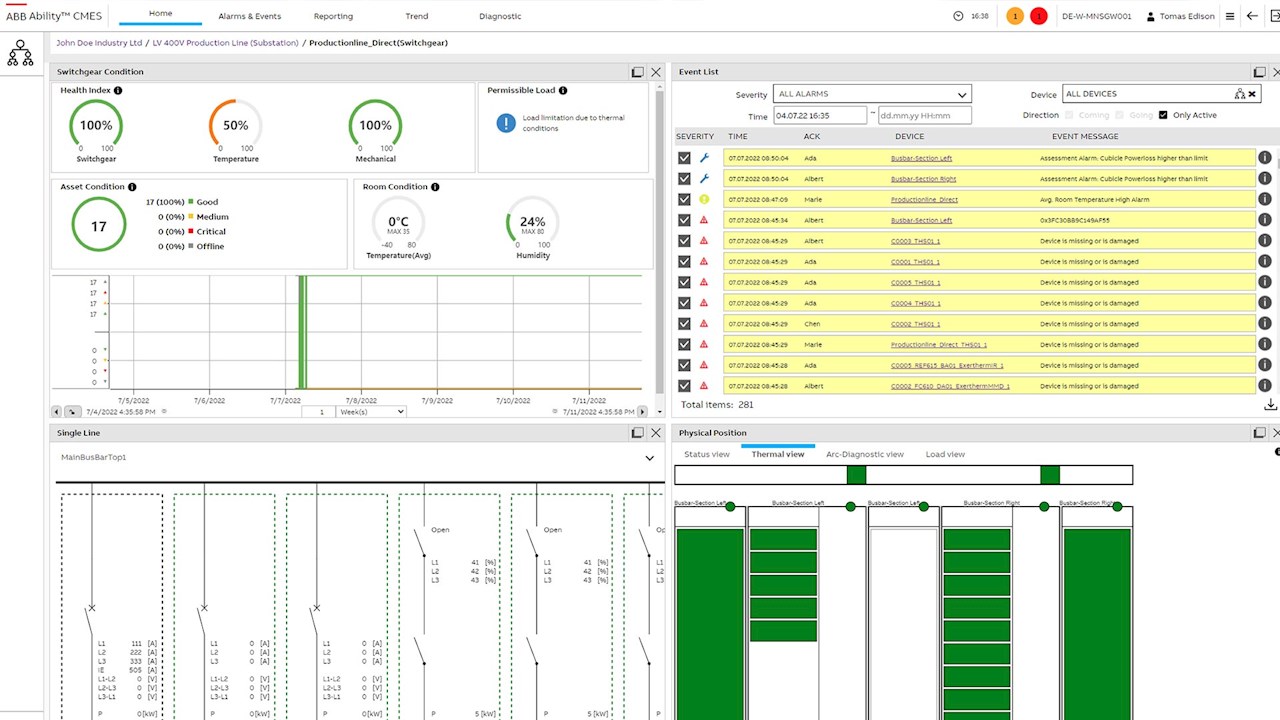1280x720 pixels.
Task: Click the trend reset button beside left arrow
Action: (72, 411)
